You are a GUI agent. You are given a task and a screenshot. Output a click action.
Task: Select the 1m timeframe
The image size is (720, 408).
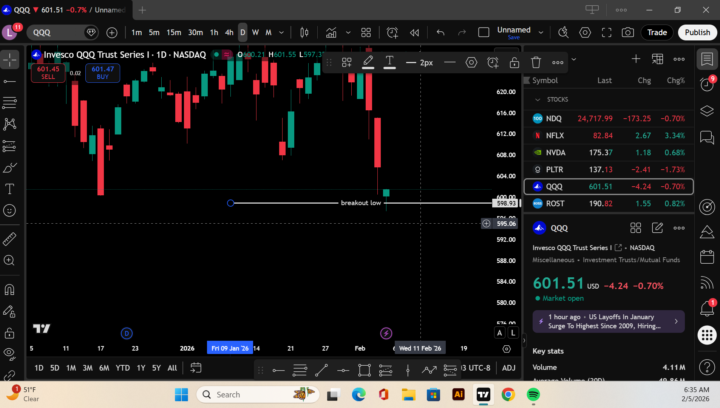tap(136, 33)
